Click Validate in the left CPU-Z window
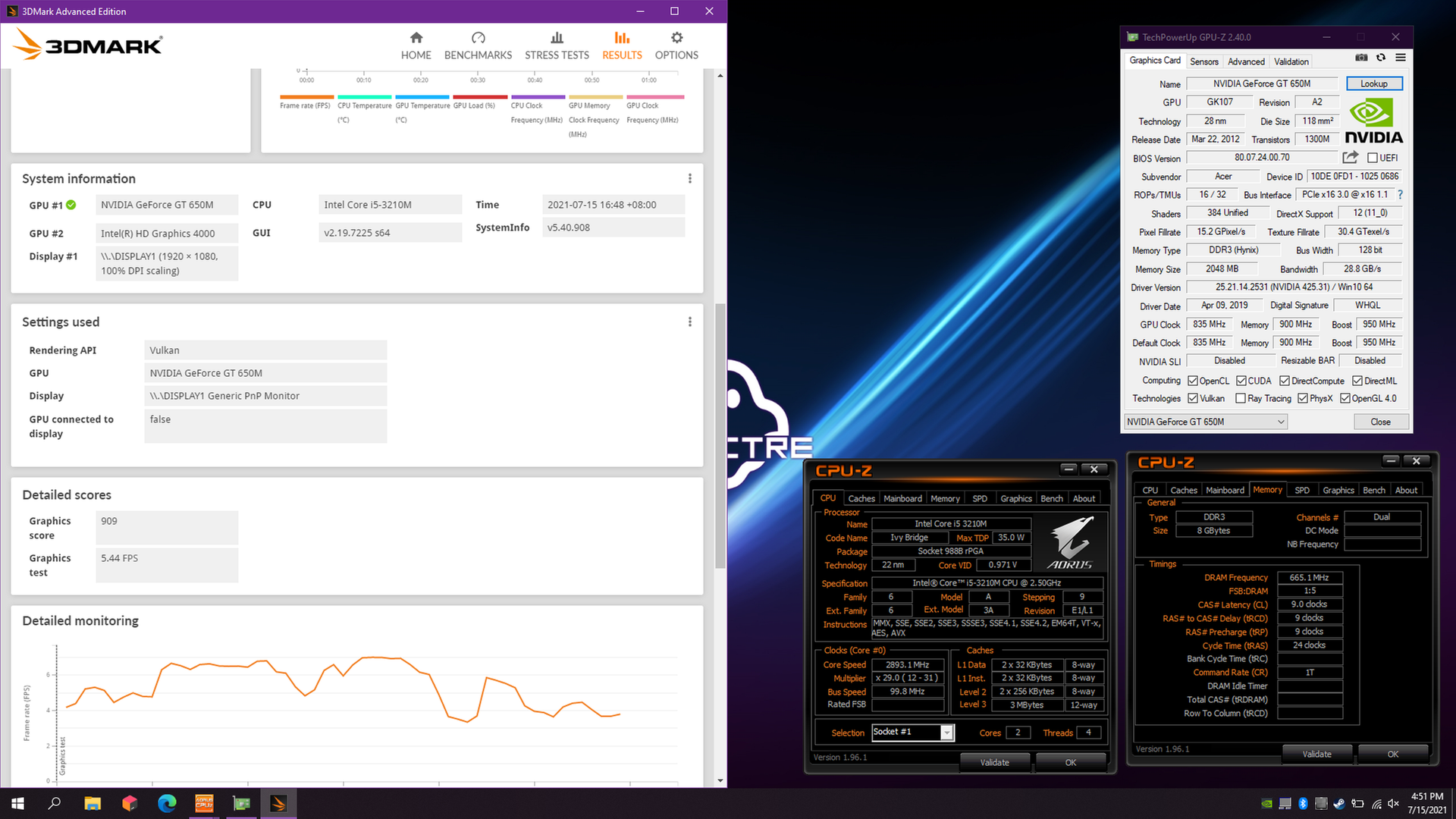Screen dimensions: 1456x819 994,762
